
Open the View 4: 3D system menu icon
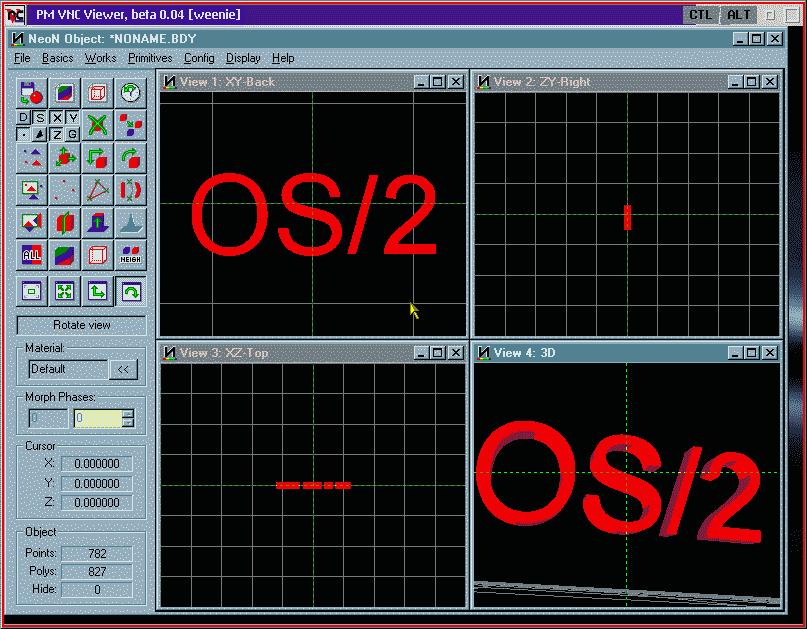point(484,353)
